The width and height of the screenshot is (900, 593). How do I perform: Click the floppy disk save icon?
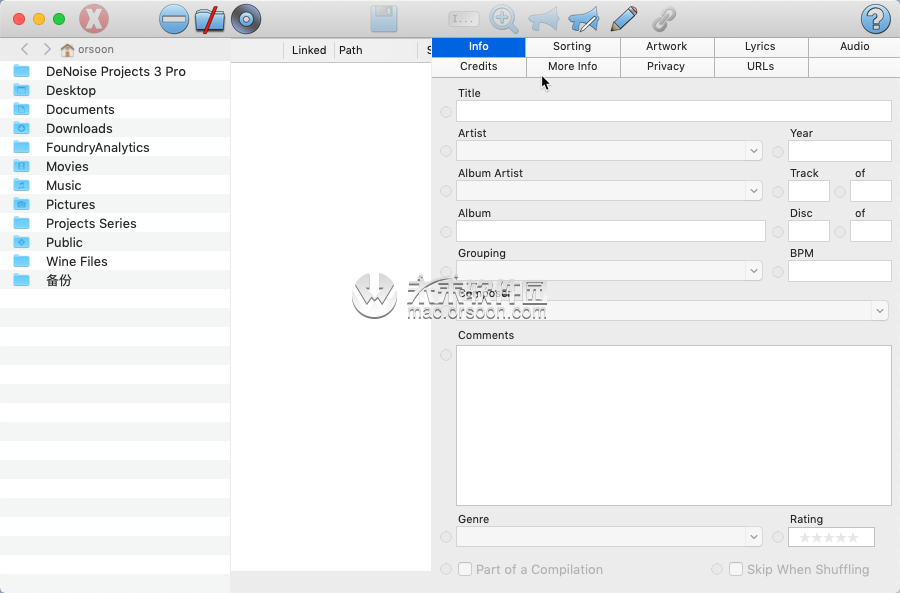[384, 19]
